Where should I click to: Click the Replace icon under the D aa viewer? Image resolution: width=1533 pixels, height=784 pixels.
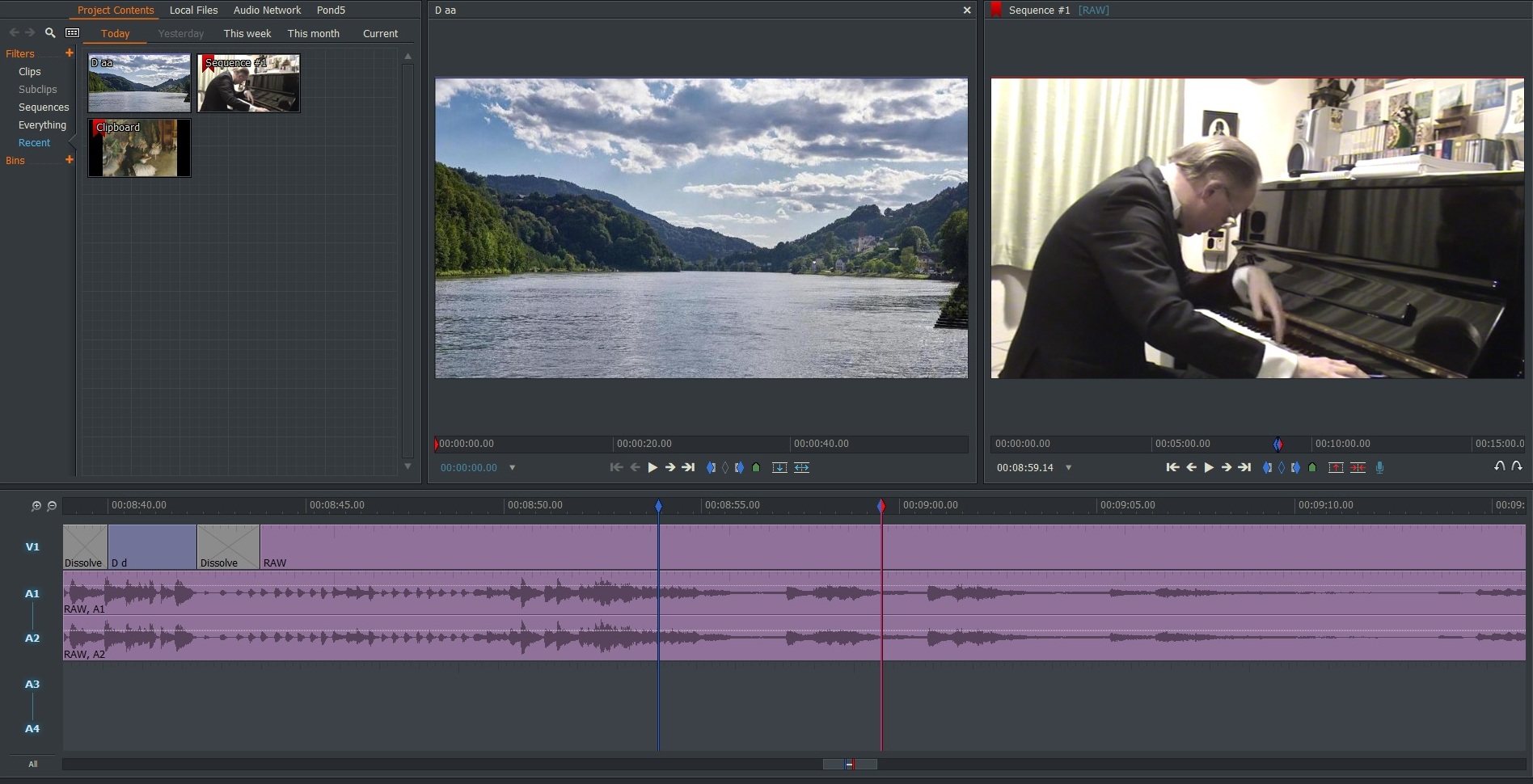(x=801, y=467)
